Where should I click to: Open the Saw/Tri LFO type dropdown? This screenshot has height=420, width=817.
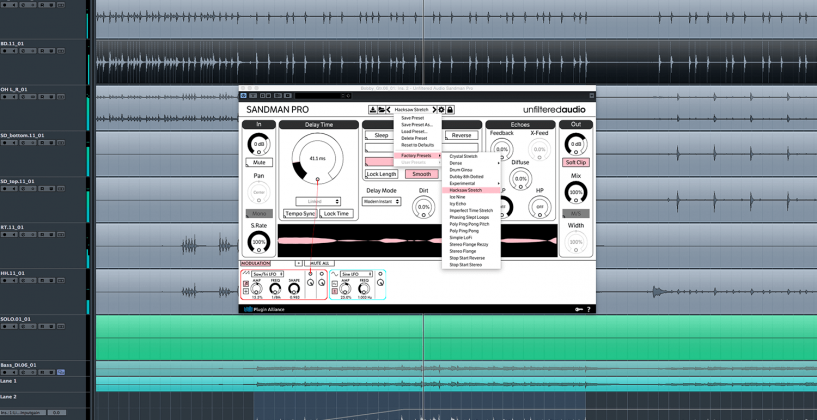[x=267, y=274]
